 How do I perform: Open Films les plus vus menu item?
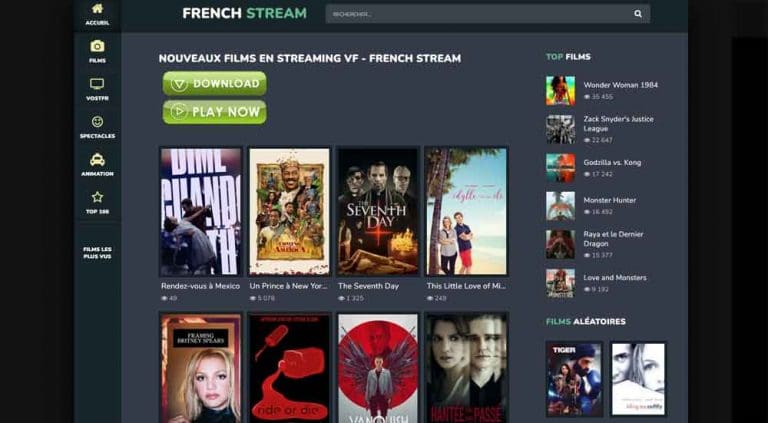(97, 253)
